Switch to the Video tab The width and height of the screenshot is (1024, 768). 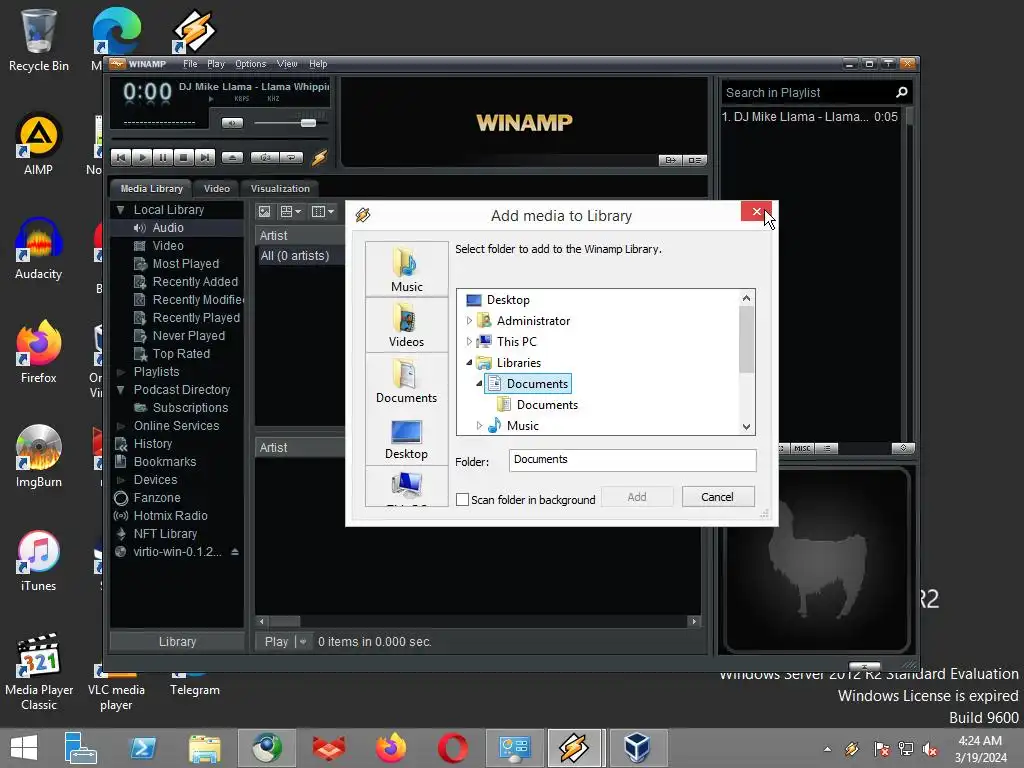point(216,189)
